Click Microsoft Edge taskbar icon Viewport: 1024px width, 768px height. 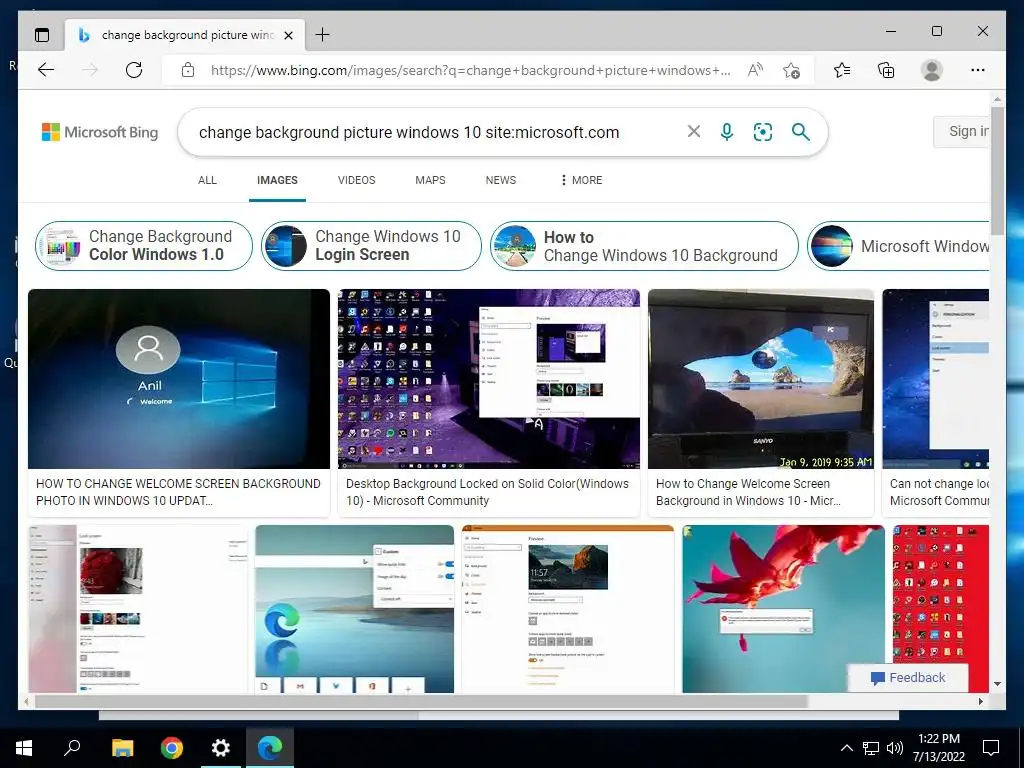270,747
